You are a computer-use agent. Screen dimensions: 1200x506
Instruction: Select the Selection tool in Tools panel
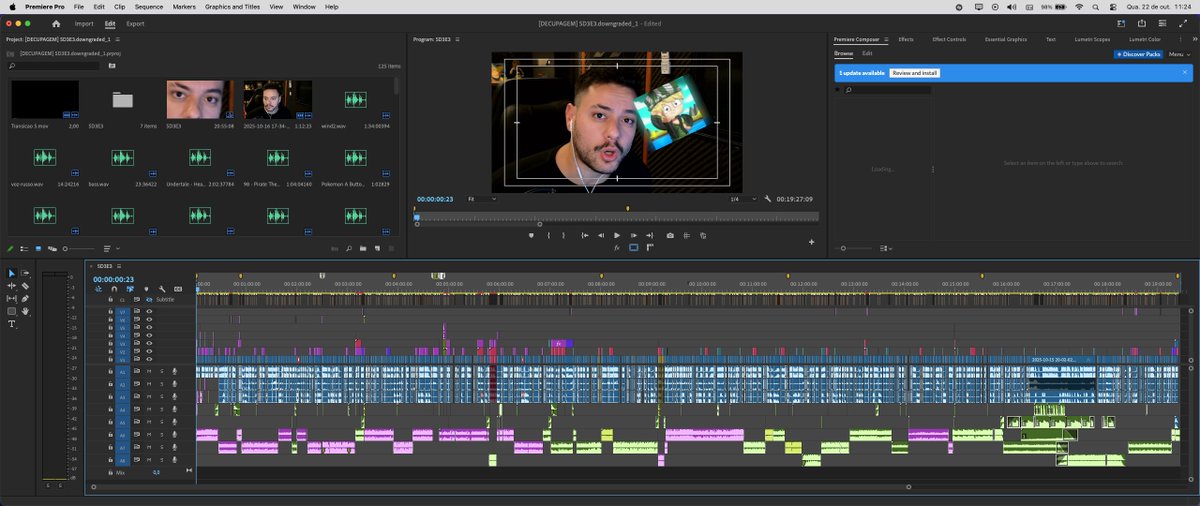(12, 273)
